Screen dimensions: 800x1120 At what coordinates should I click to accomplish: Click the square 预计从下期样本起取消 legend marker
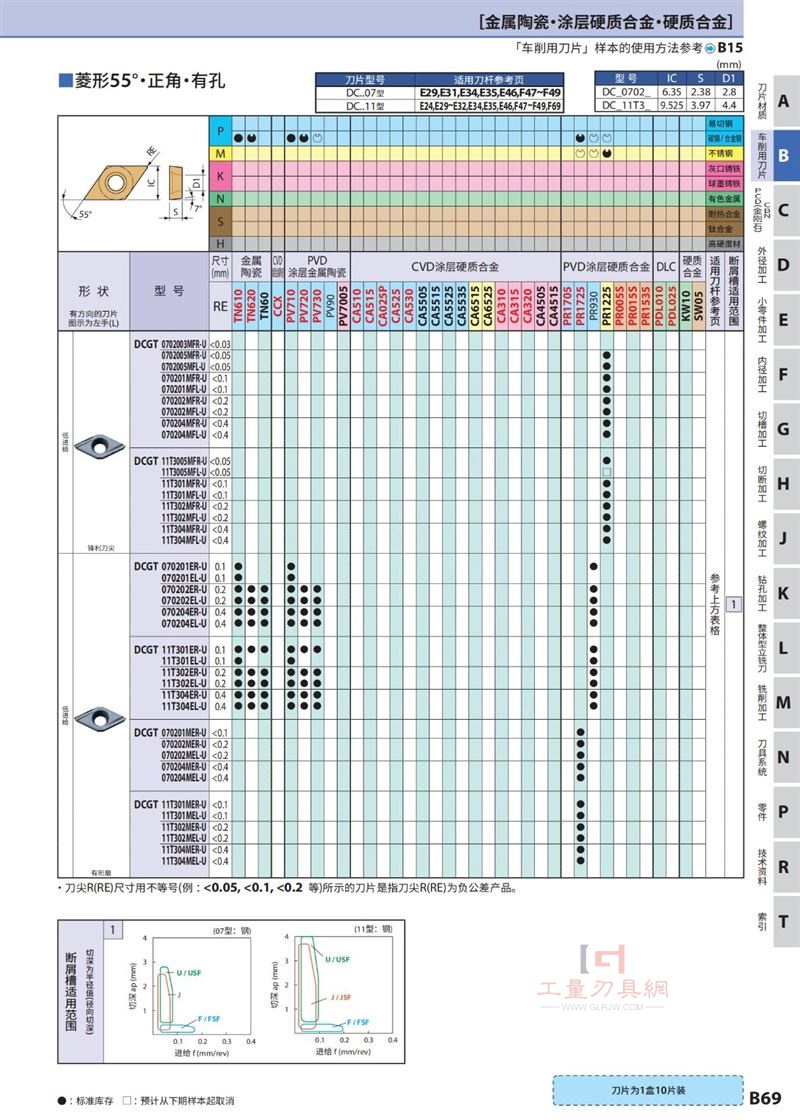coord(127,1101)
